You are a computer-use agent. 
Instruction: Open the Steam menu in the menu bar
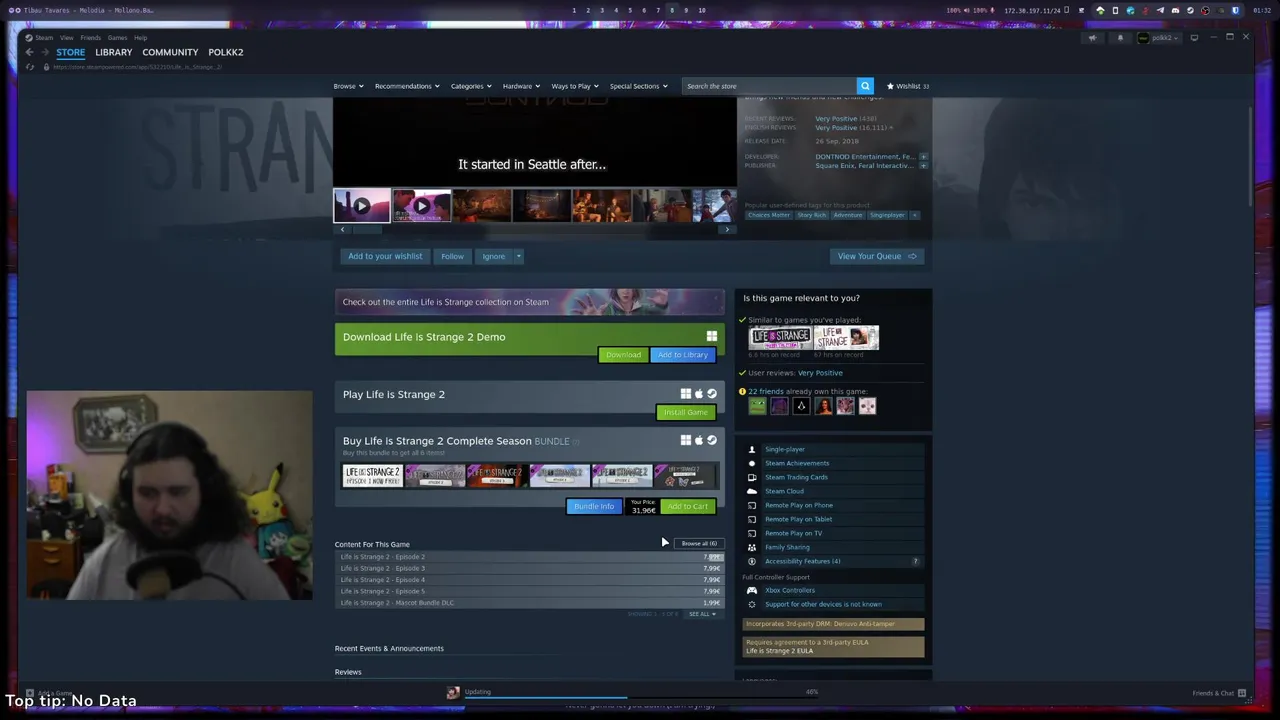44,38
